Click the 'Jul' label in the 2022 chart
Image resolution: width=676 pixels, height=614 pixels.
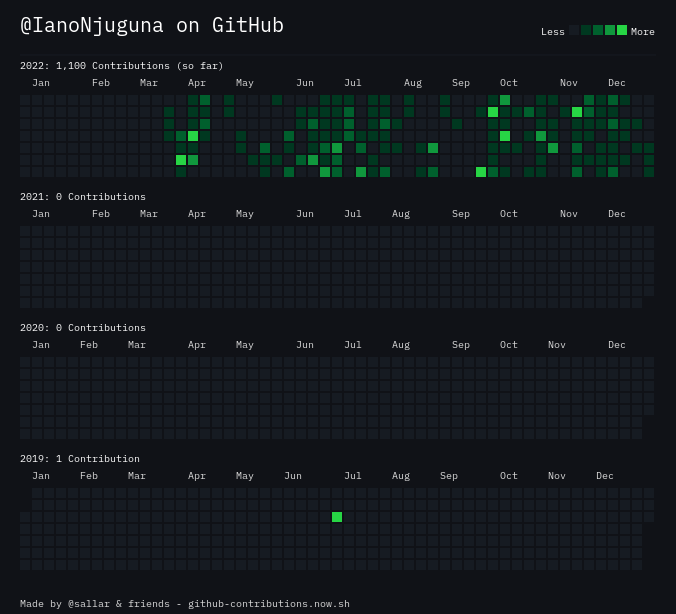point(353,83)
